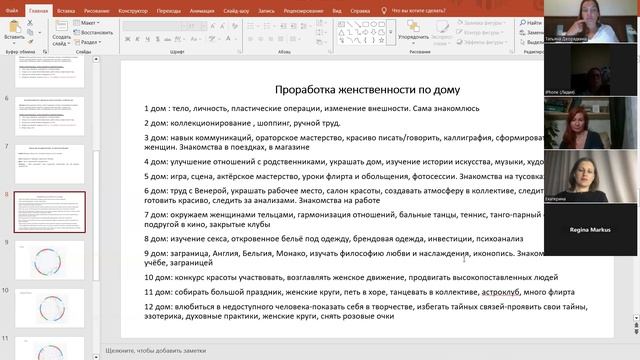This screenshot has width=640, height=360.
Task: Select the oval shape in gallery
Action: coord(373,24)
